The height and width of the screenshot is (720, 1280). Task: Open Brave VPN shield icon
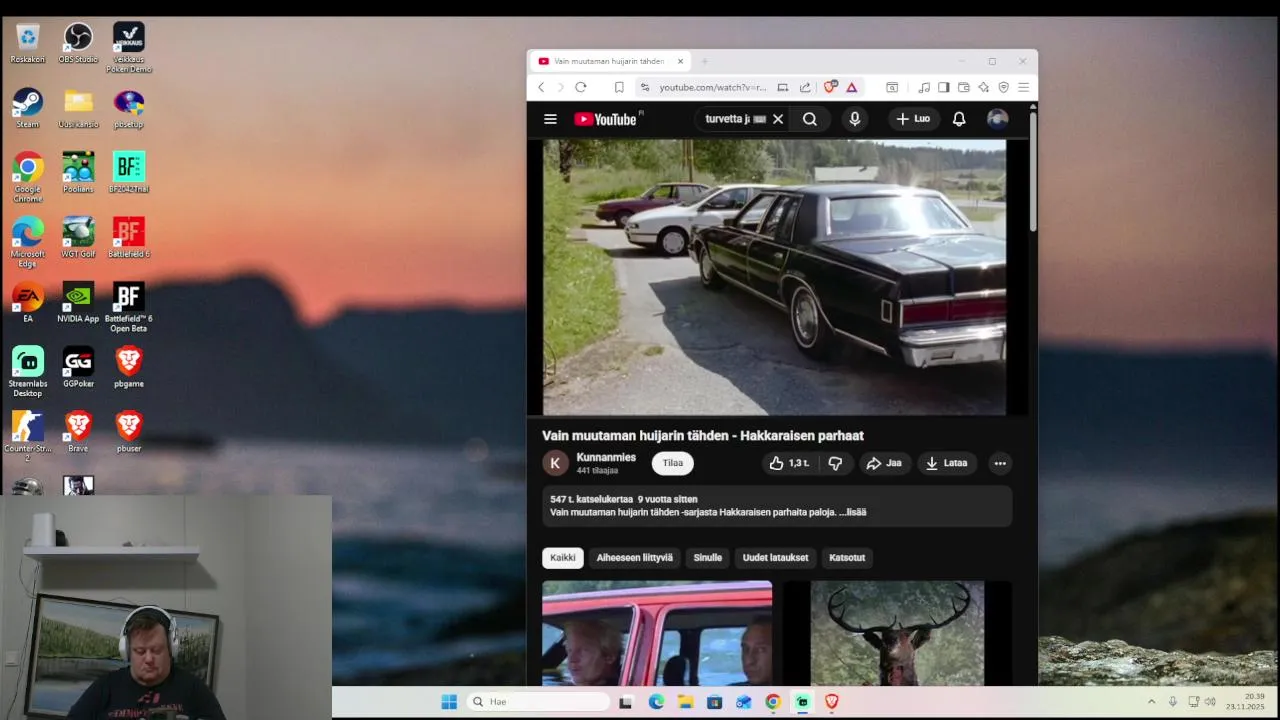click(x=1004, y=87)
